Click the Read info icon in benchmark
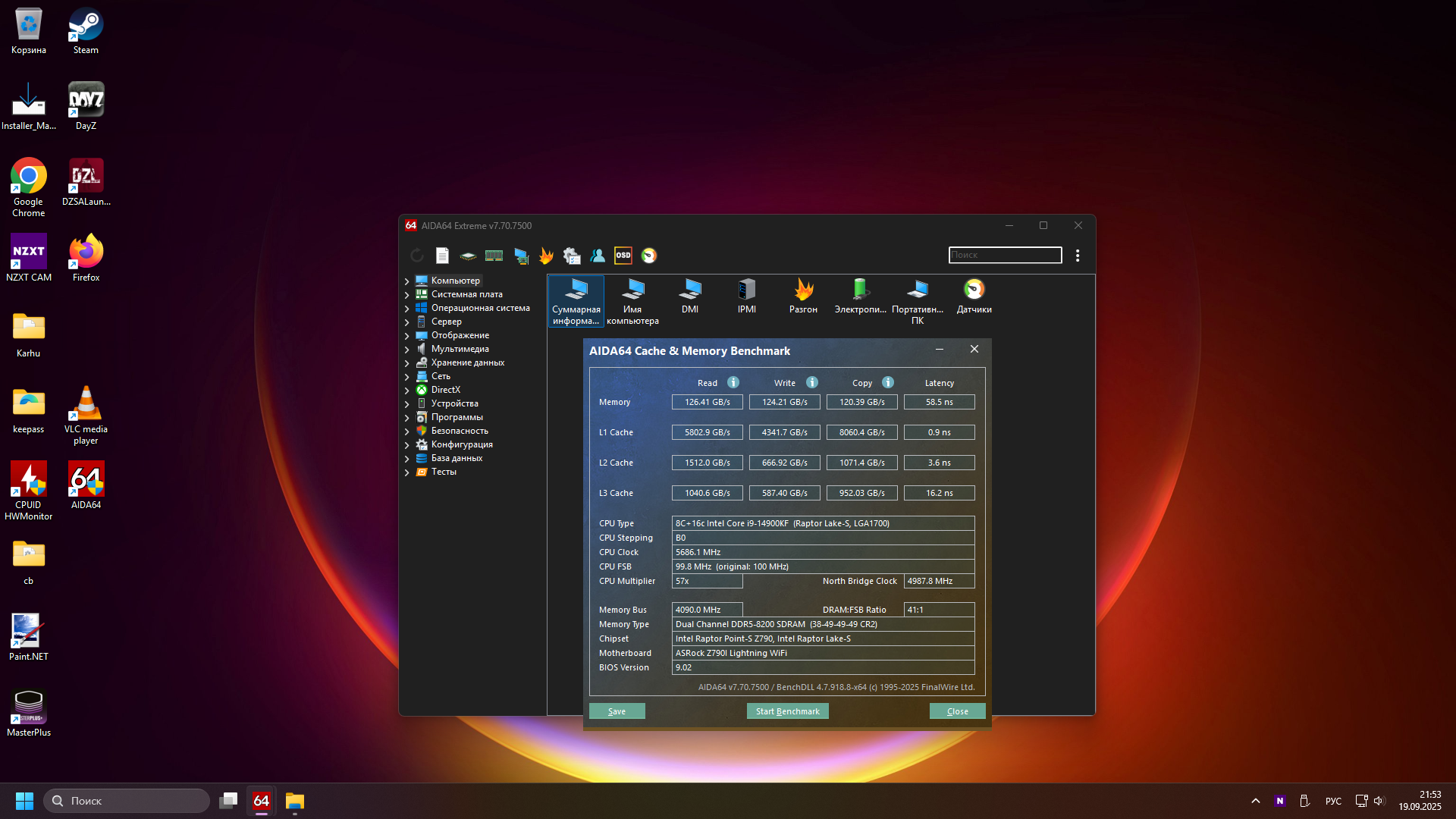Screen dimensions: 1456x819 click(733, 382)
